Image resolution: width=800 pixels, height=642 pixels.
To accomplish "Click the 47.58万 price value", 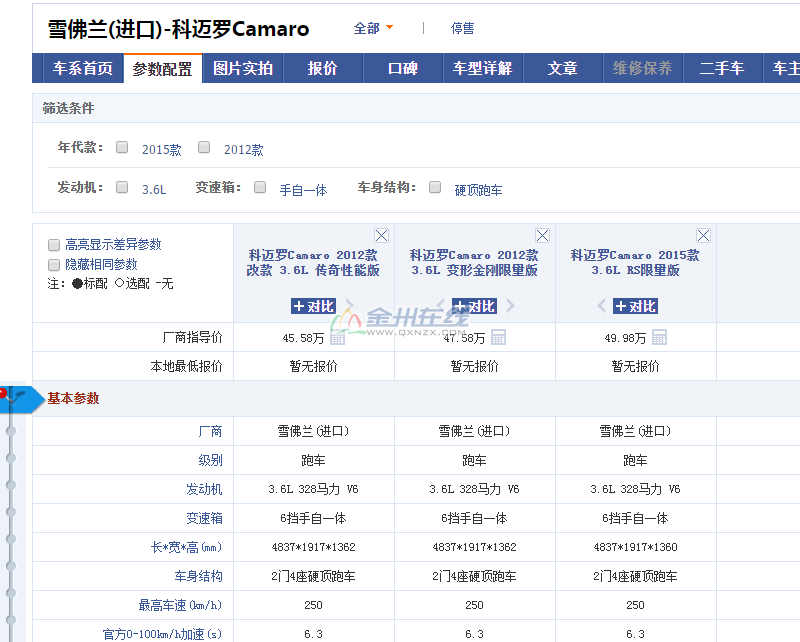I will 464,338.
